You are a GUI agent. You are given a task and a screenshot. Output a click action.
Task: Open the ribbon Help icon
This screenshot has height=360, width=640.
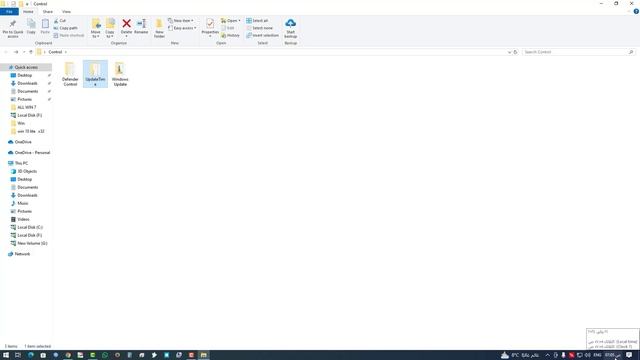[636, 11]
